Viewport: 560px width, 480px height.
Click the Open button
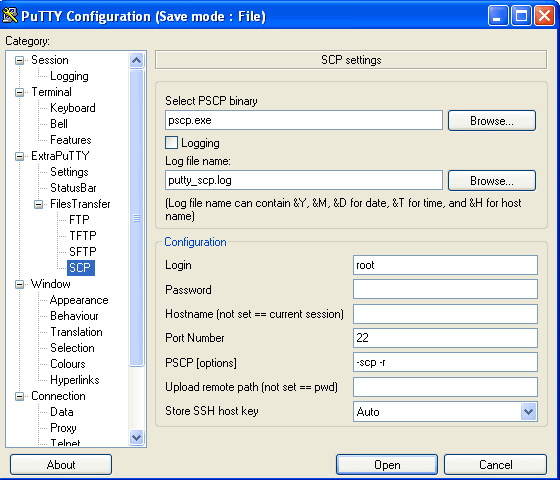pyautogui.click(x=387, y=465)
